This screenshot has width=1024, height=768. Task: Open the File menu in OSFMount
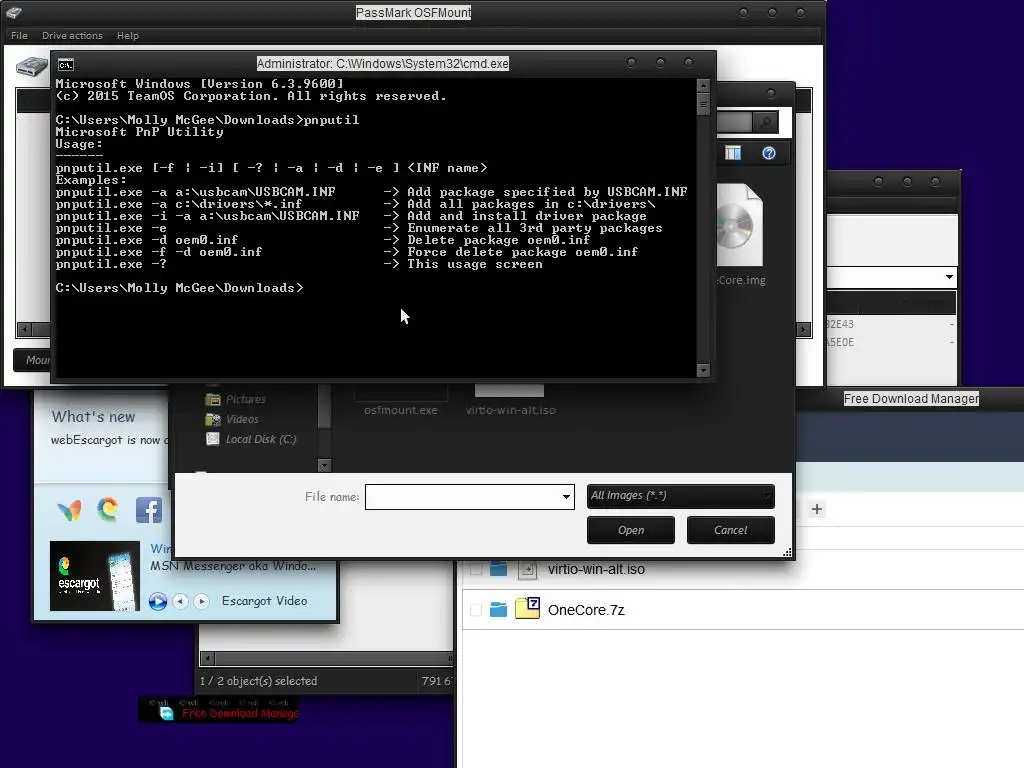pos(19,35)
